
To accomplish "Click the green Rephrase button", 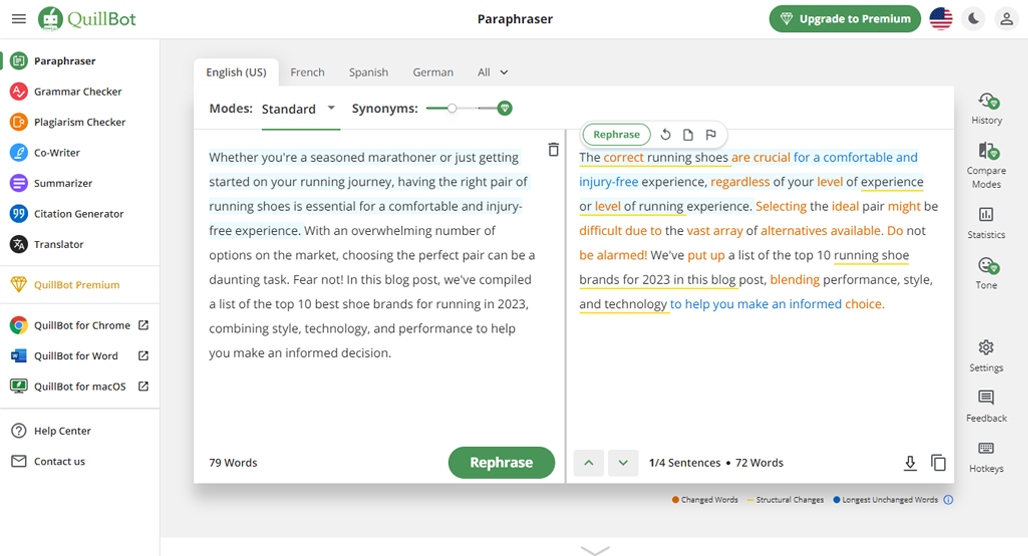I will coord(502,463).
